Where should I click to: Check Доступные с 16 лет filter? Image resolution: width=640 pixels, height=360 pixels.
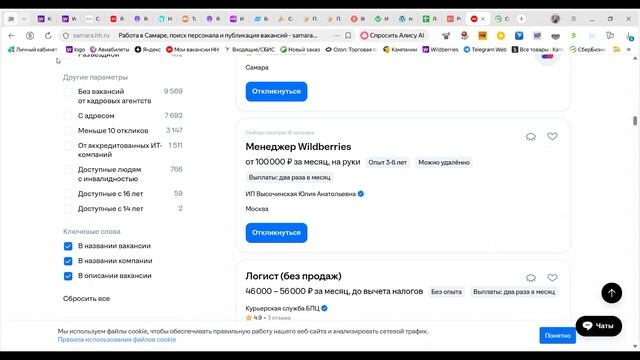click(68, 194)
